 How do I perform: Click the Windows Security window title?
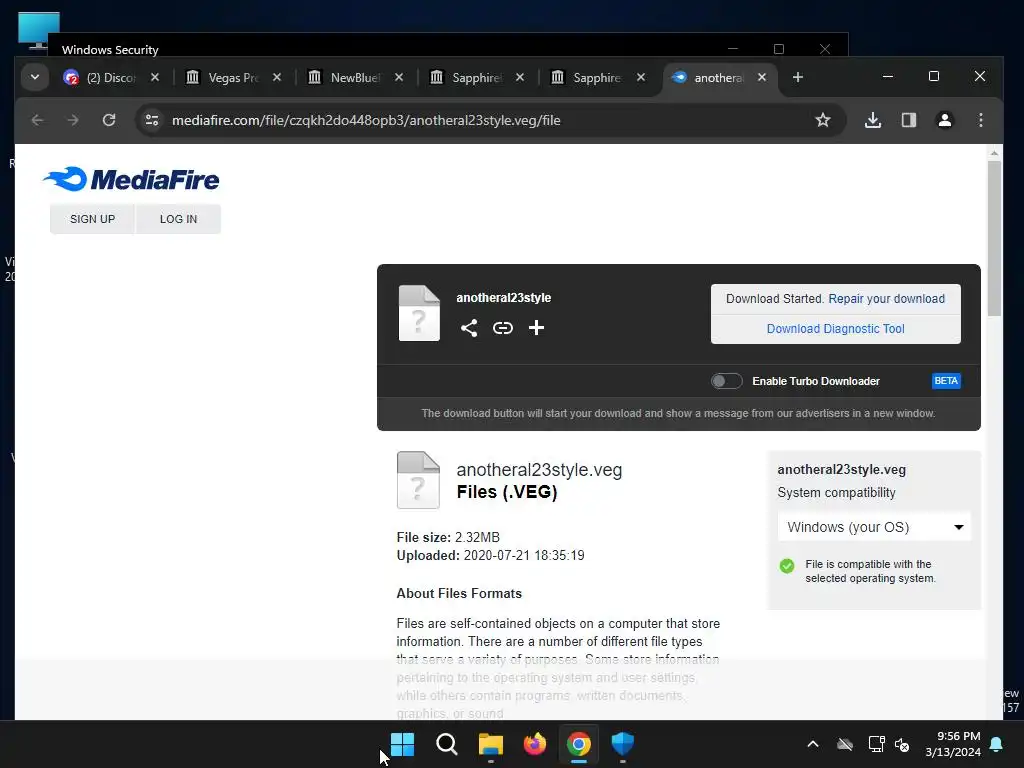click(x=110, y=50)
